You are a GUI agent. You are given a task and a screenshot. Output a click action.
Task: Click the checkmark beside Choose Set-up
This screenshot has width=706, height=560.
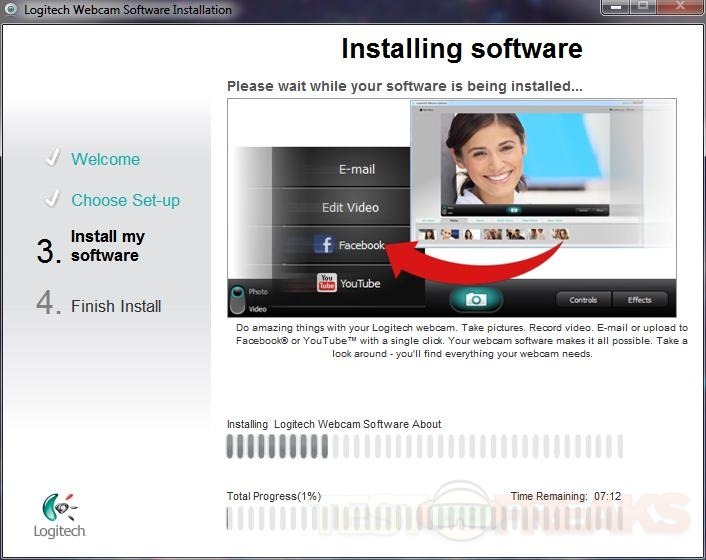(x=52, y=200)
